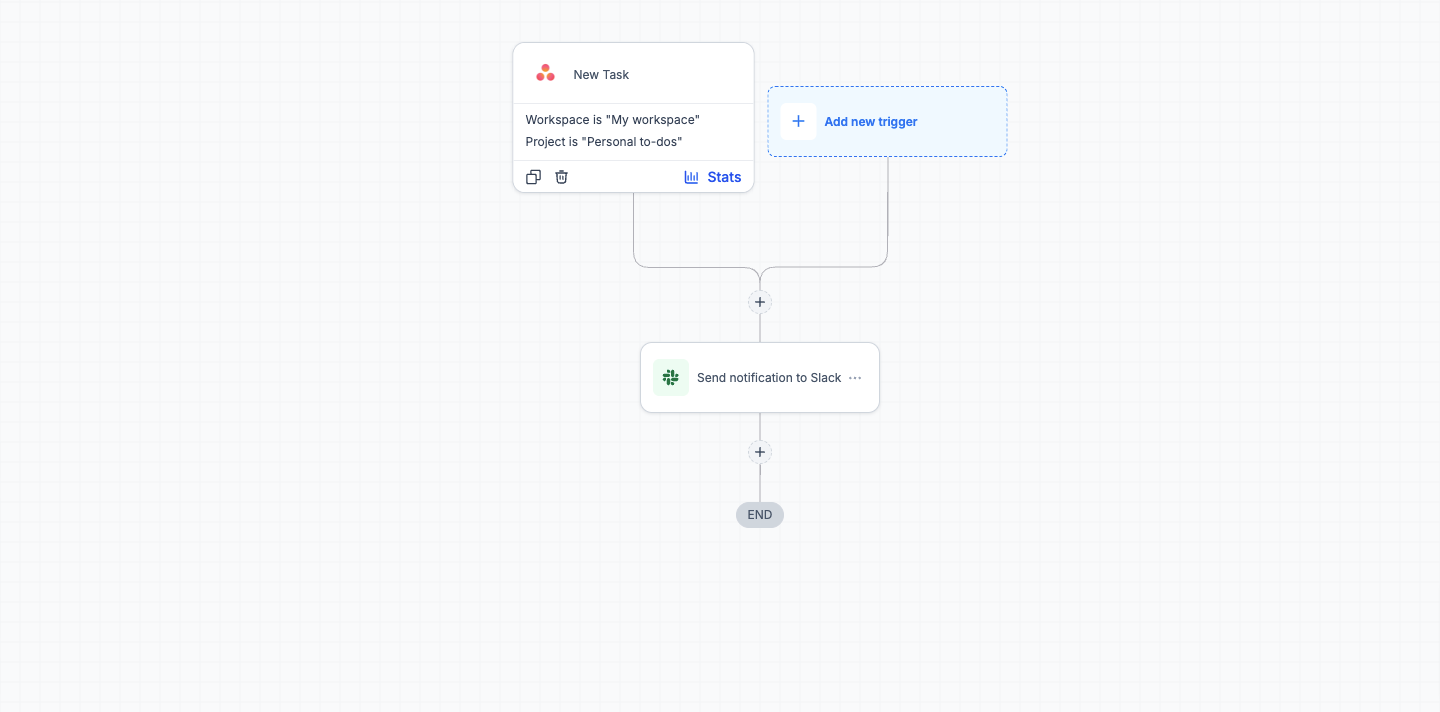Open Stats for the New Task trigger
The width and height of the screenshot is (1440, 712).
click(713, 177)
